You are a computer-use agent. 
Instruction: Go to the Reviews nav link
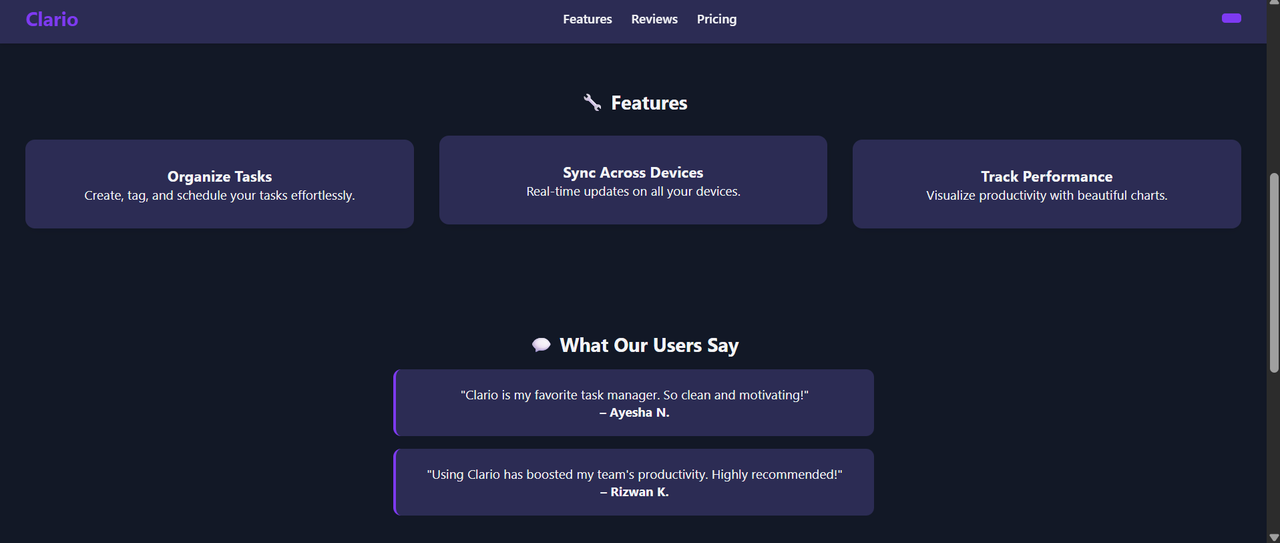654,19
